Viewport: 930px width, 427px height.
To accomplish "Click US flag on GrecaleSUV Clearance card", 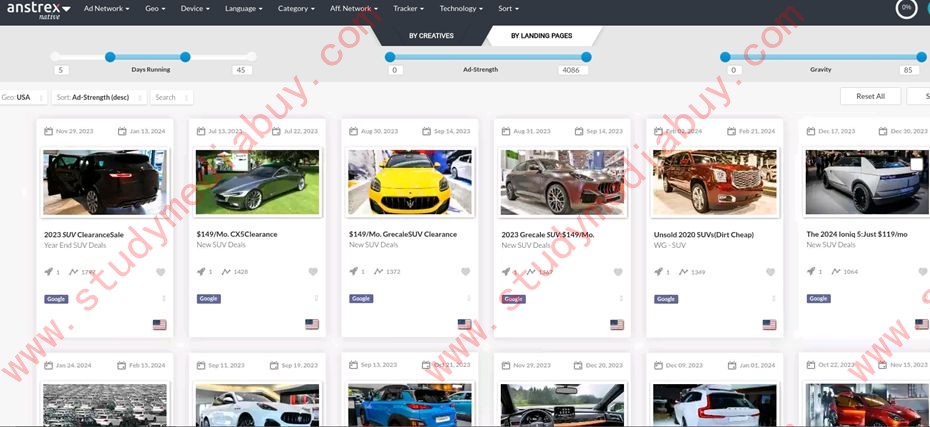I will coord(464,324).
